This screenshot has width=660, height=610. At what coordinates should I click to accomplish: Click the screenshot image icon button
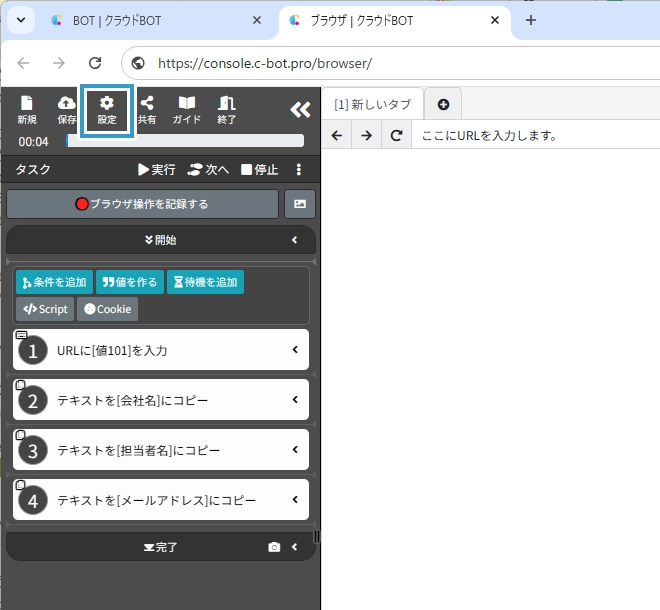coord(300,204)
